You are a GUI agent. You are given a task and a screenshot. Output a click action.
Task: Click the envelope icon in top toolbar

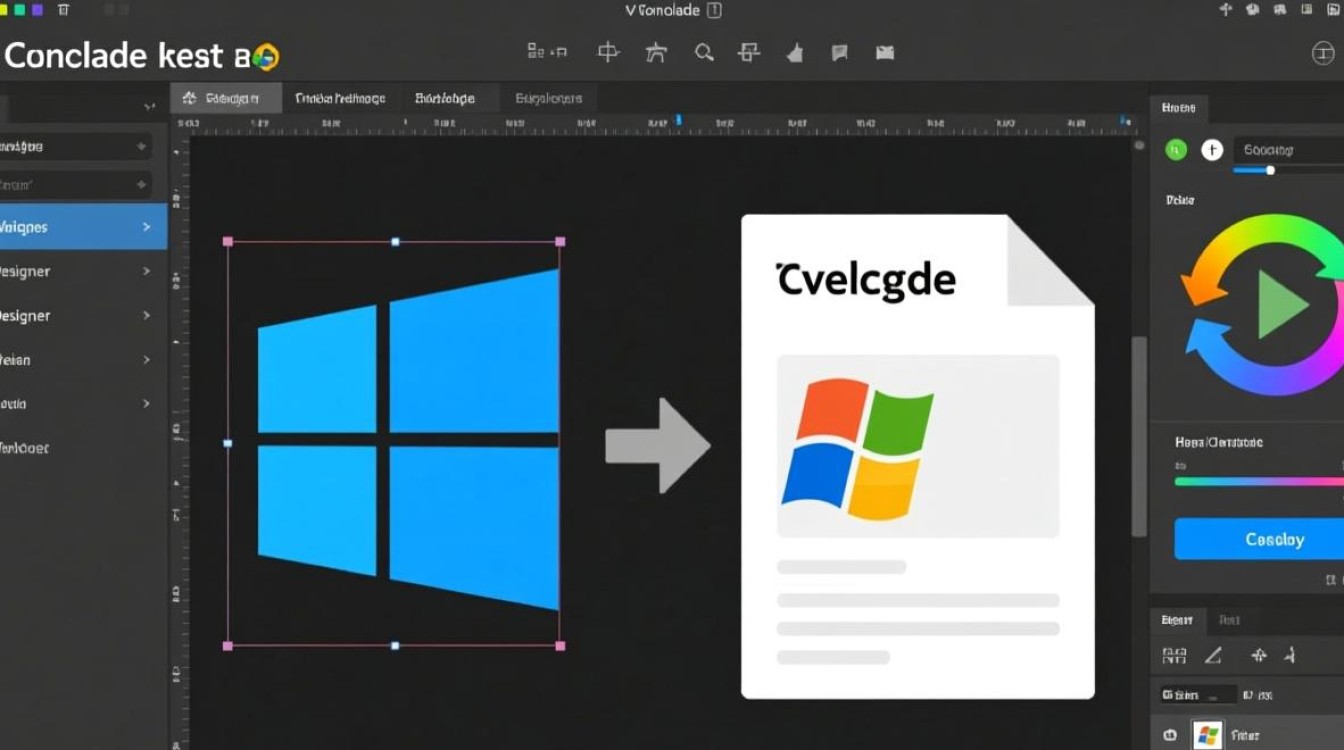[885, 53]
